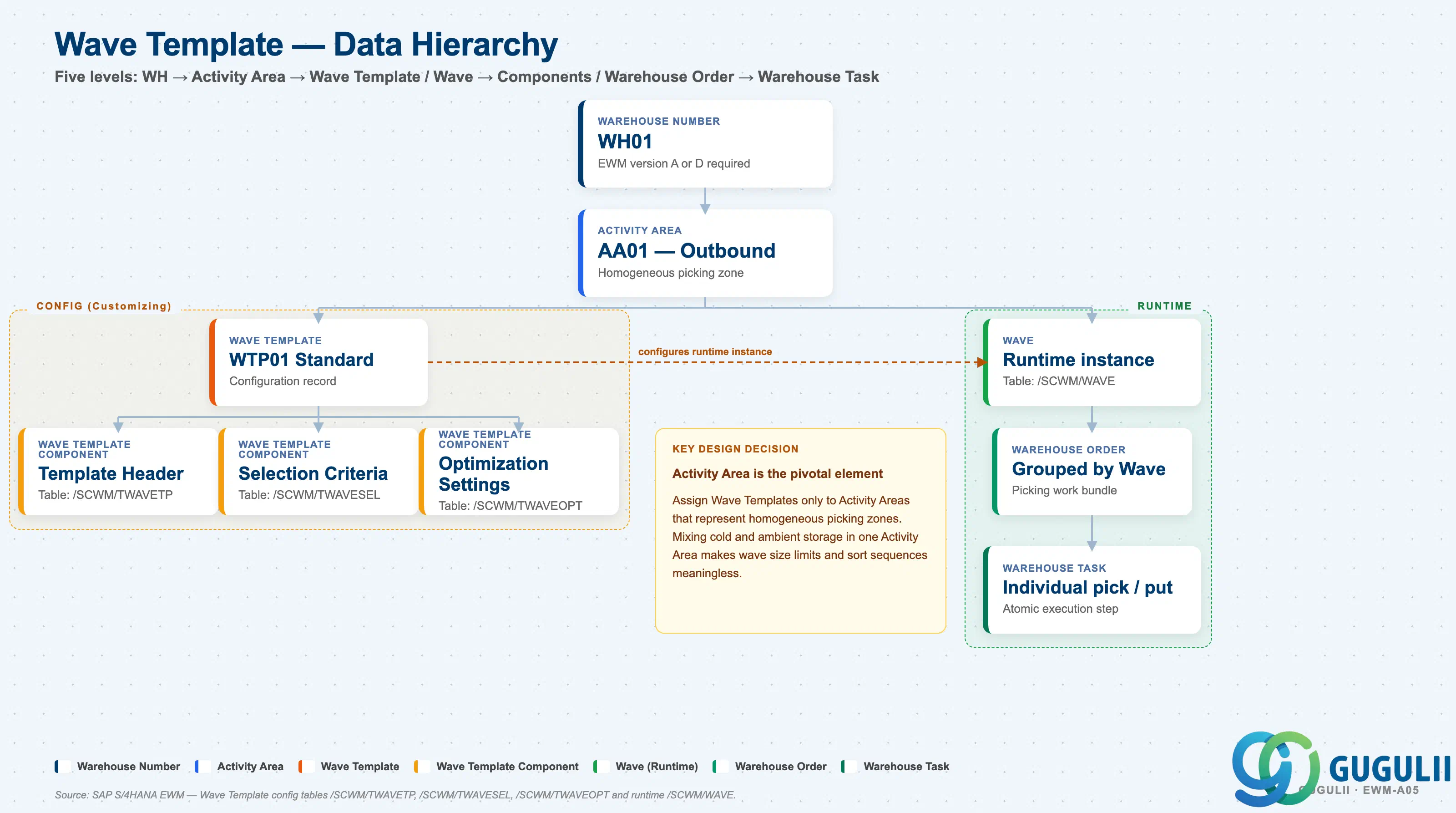
Task: Click the Warehouse Number legend swatch
Action: coord(63,767)
